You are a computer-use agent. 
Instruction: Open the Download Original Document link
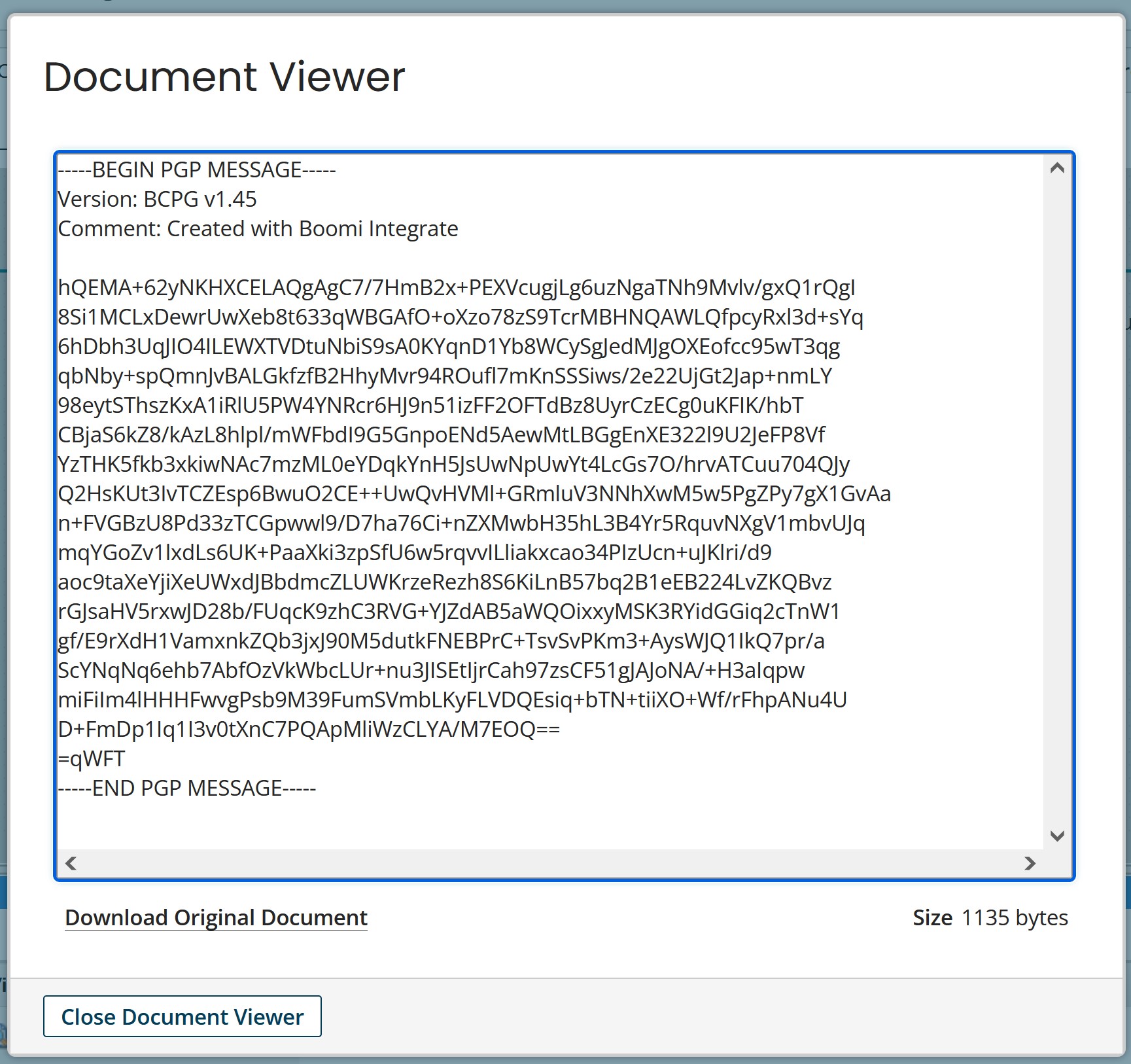215,917
